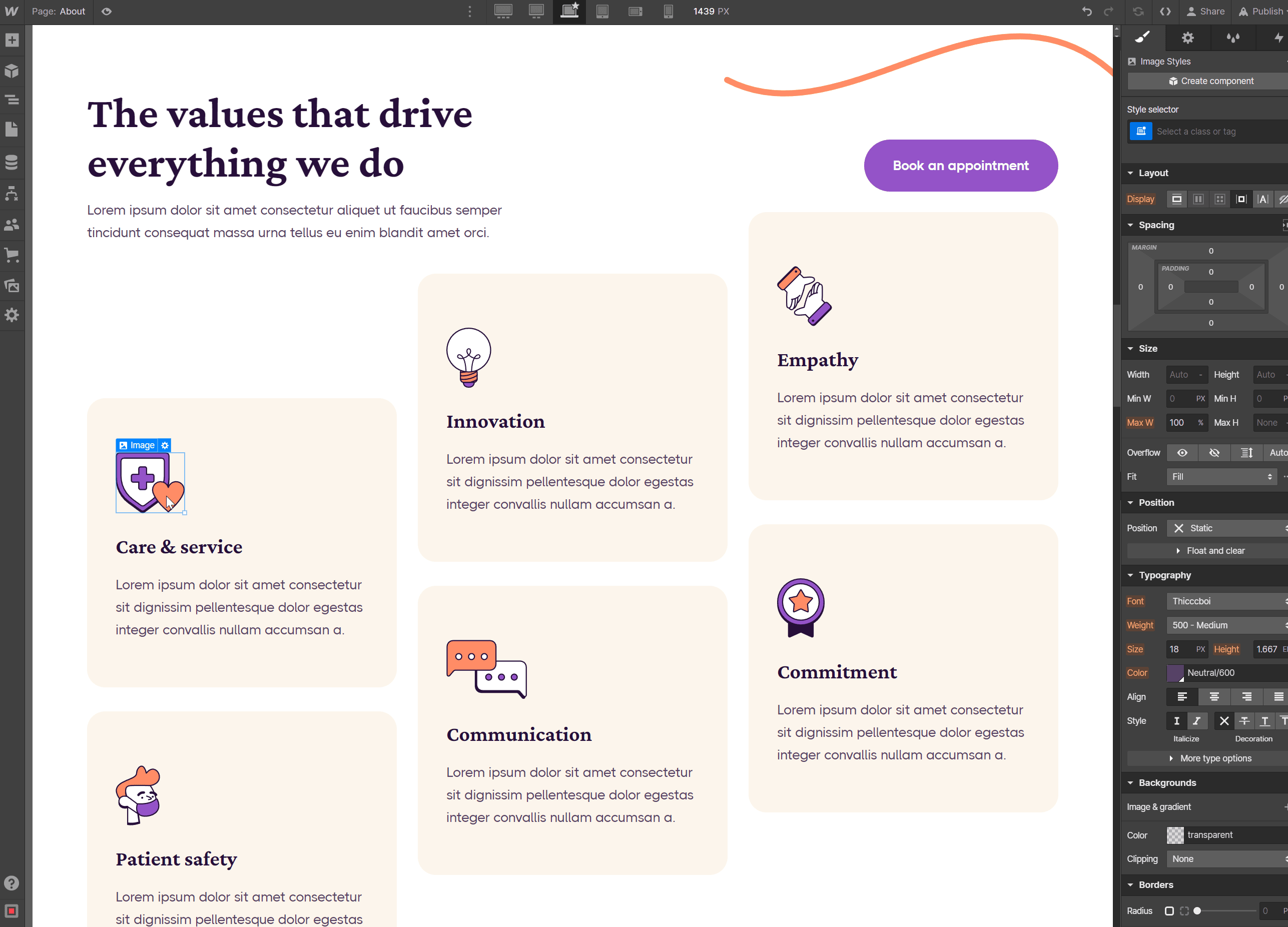Set display to inline-block

pos(1241,199)
